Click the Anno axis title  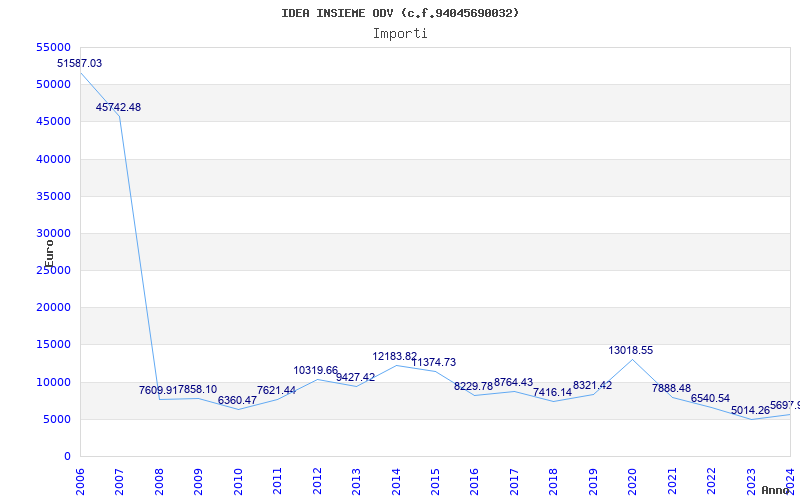[x=776, y=490]
